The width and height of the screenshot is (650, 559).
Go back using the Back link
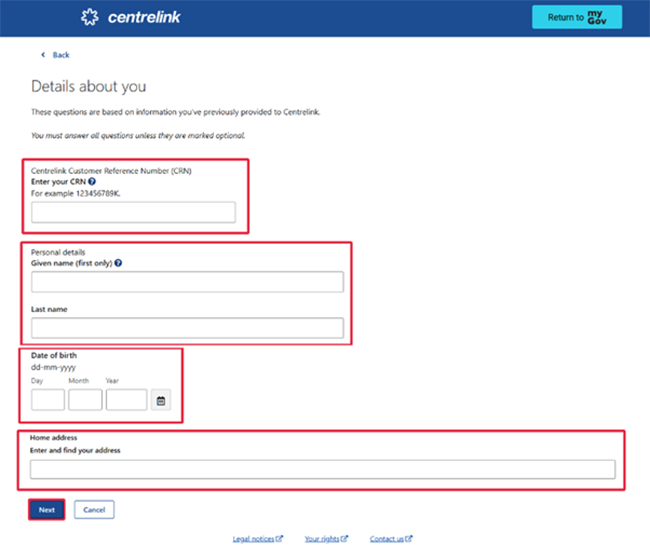point(60,55)
